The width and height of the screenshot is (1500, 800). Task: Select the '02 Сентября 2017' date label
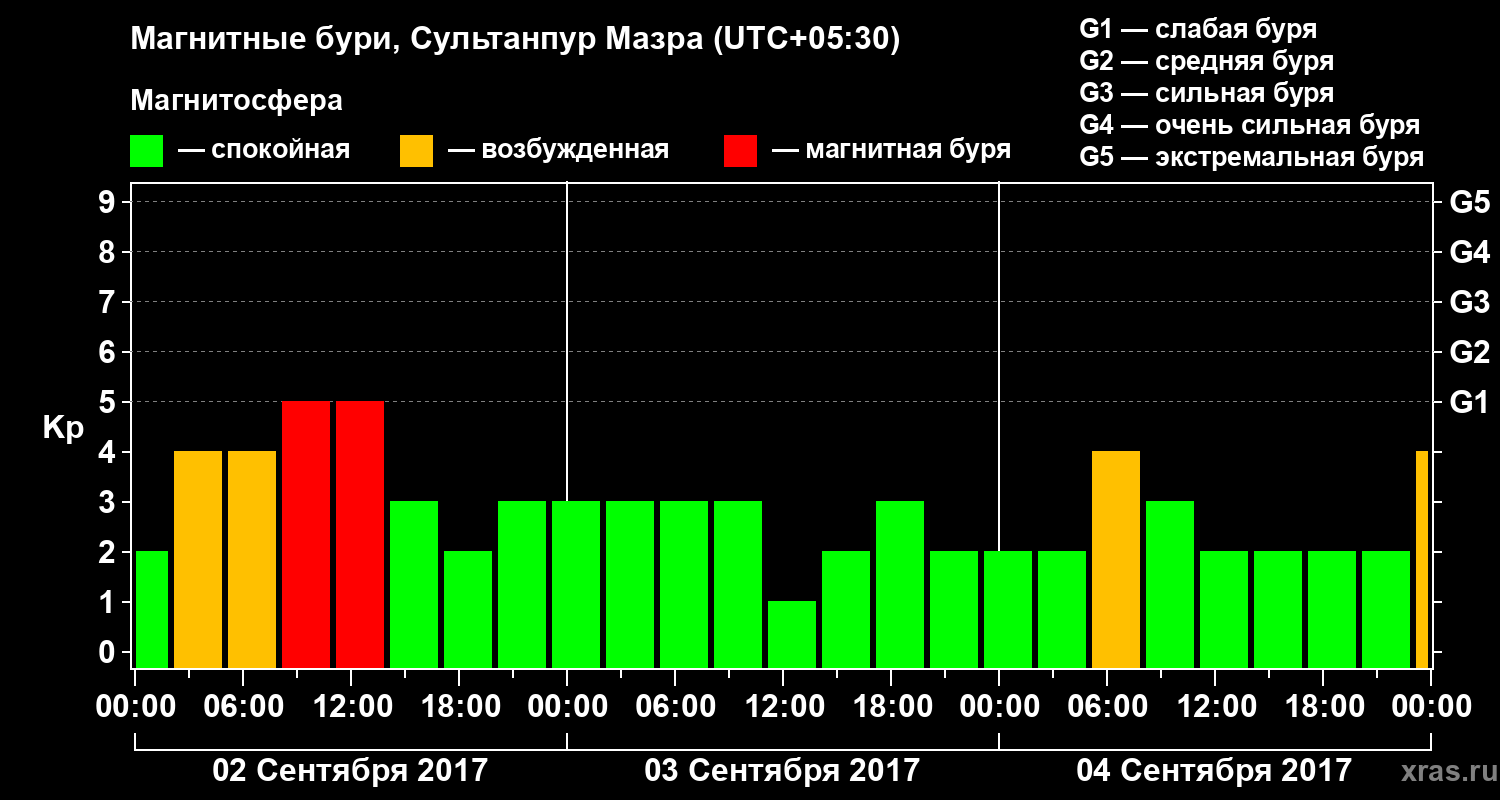(350, 771)
